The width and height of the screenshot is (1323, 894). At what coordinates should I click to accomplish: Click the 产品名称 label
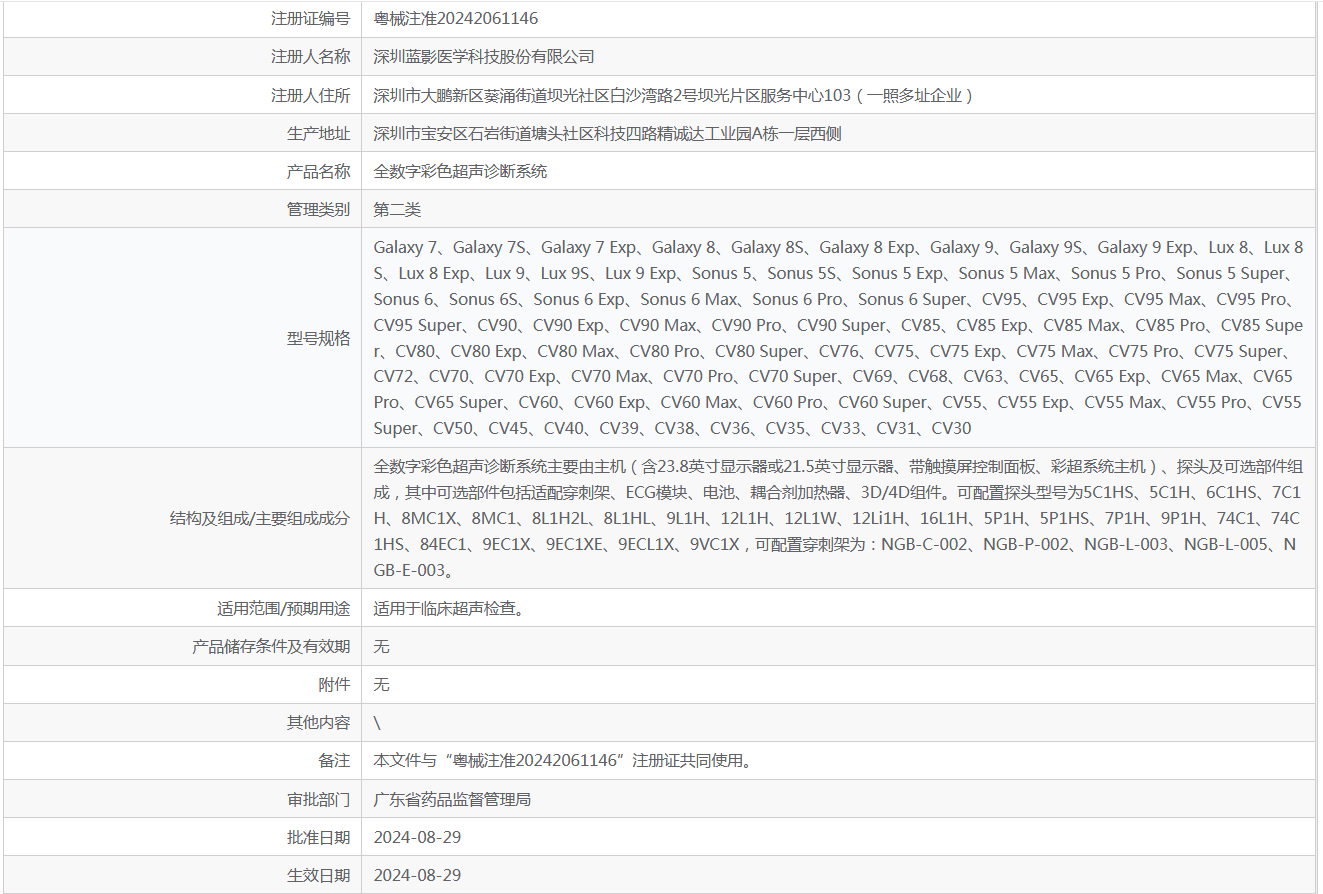pyautogui.click(x=319, y=171)
